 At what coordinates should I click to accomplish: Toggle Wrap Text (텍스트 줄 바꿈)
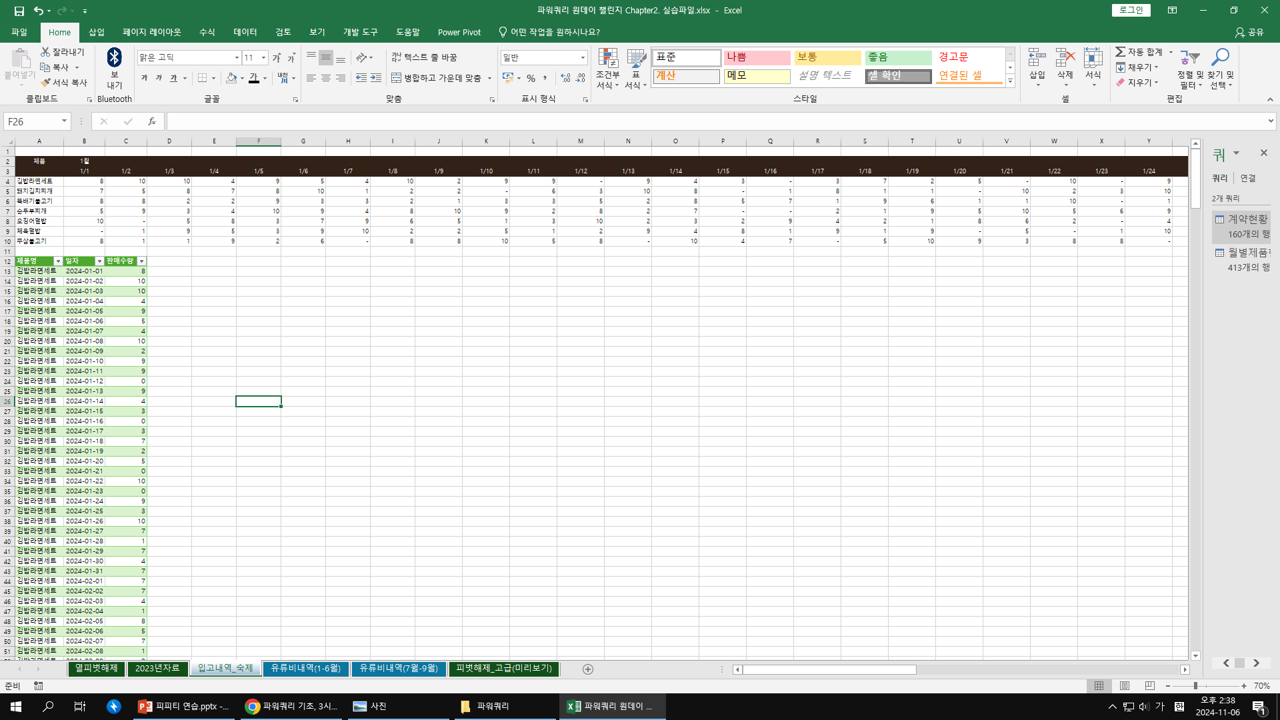click(425, 58)
